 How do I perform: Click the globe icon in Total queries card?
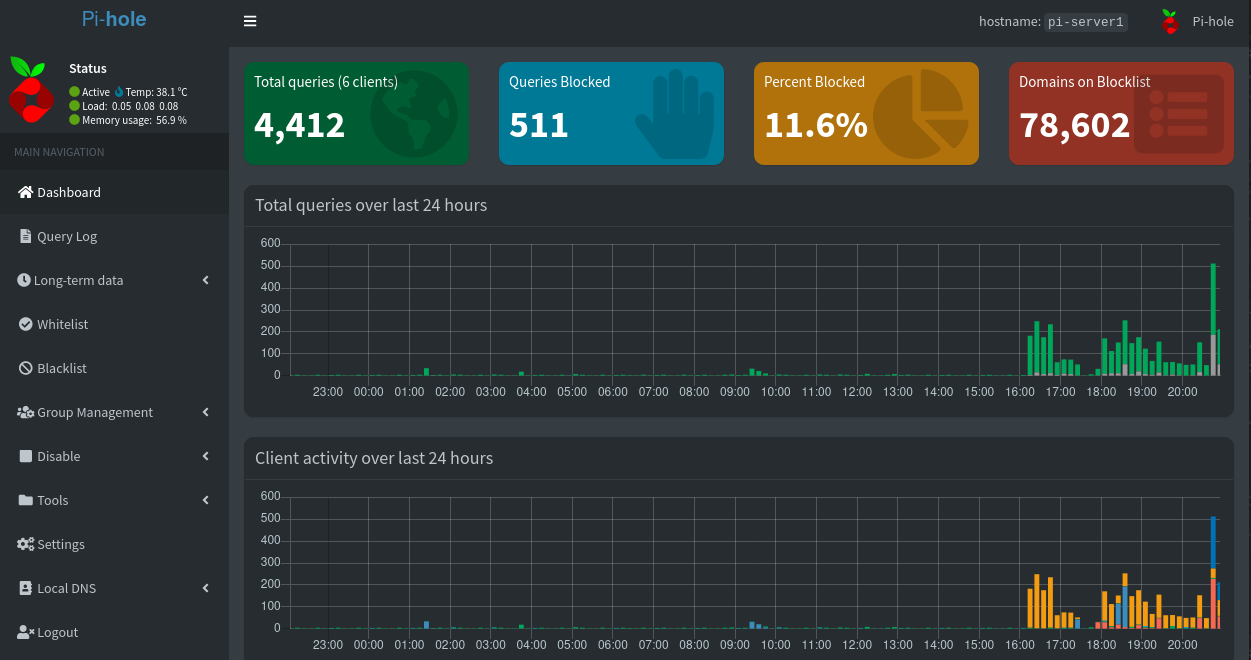tap(414, 113)
